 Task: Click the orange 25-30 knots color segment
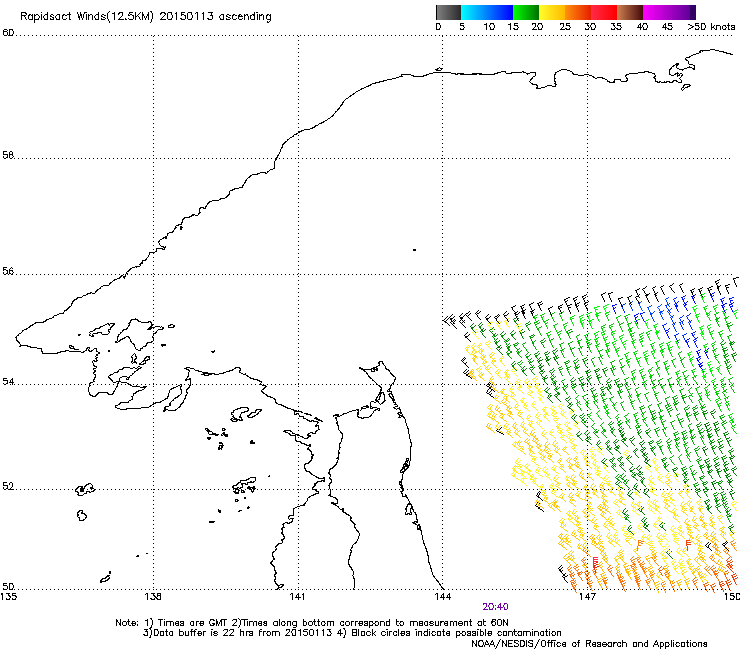578,12
